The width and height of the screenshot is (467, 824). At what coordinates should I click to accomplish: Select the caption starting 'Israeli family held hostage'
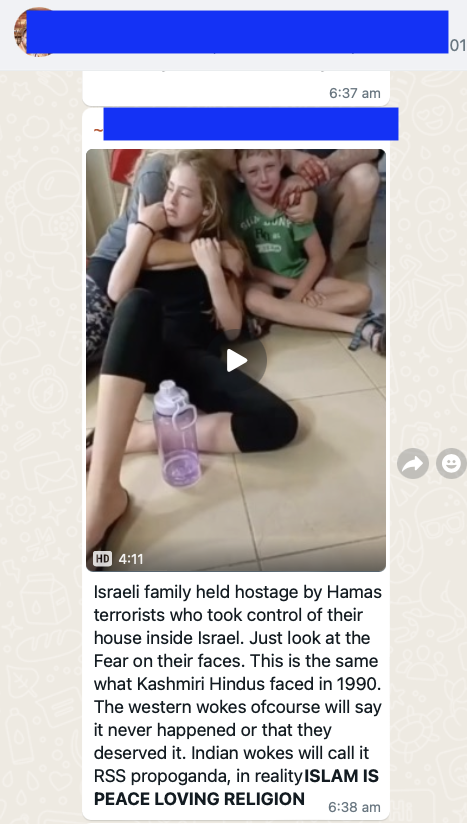pyautogui.click(x=237, y=695)
